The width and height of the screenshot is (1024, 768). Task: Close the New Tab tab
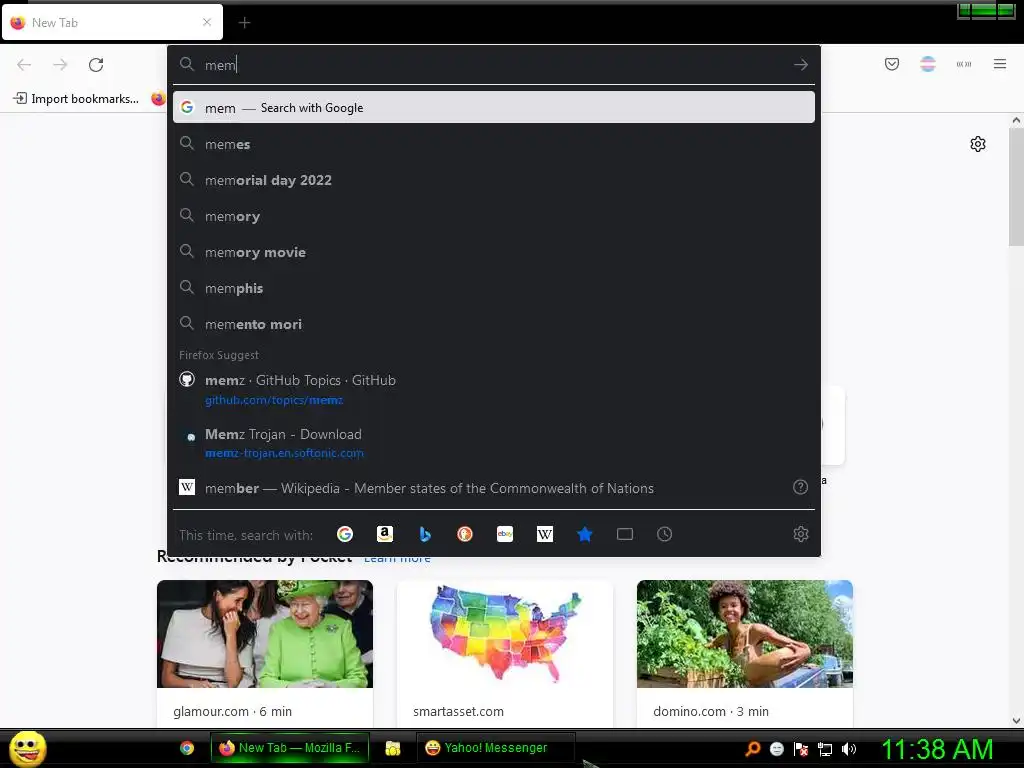point(206,22)
